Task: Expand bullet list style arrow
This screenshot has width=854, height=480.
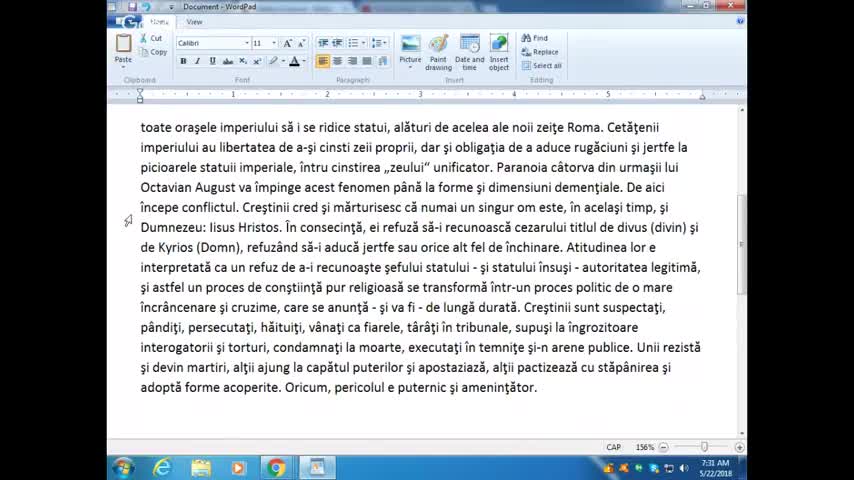Action: tap(363, 43)
